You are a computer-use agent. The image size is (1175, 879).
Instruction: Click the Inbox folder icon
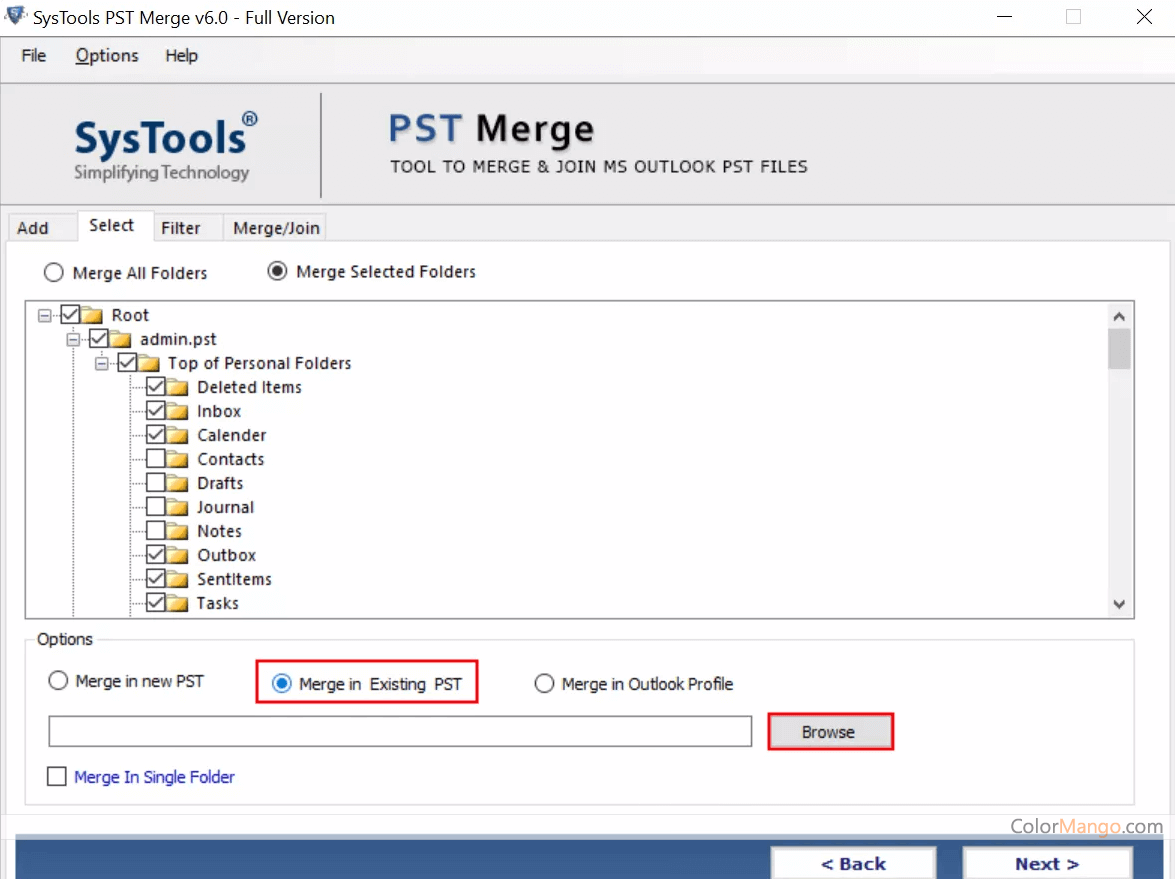178,411
